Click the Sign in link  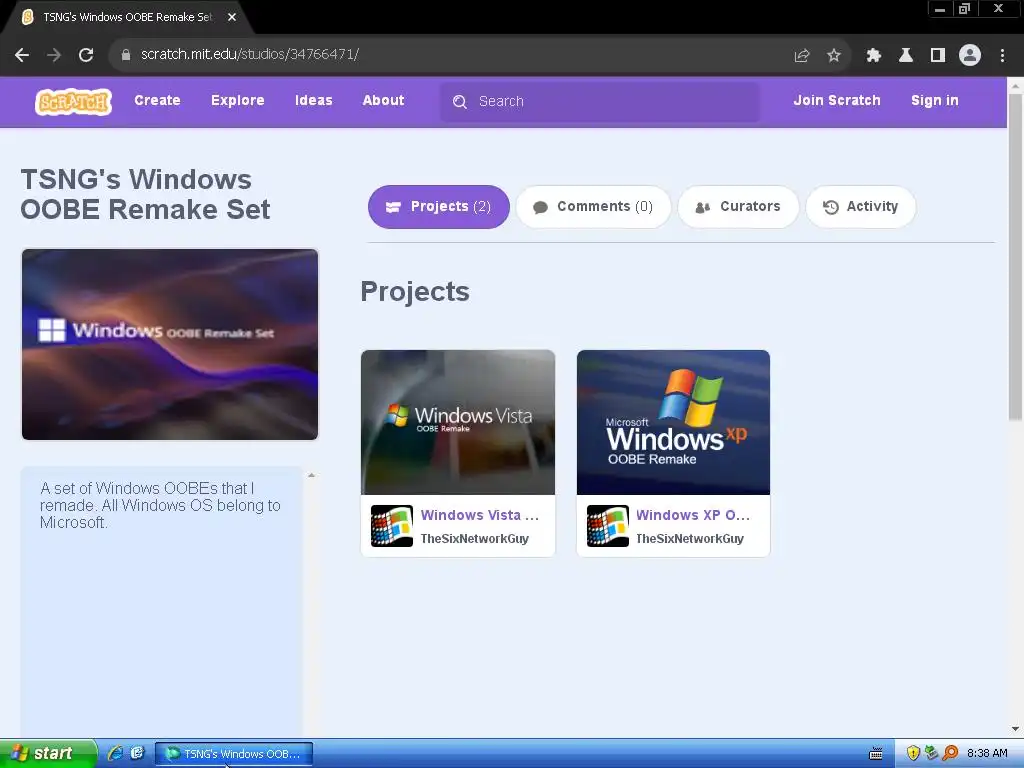[x=935, y=101]
